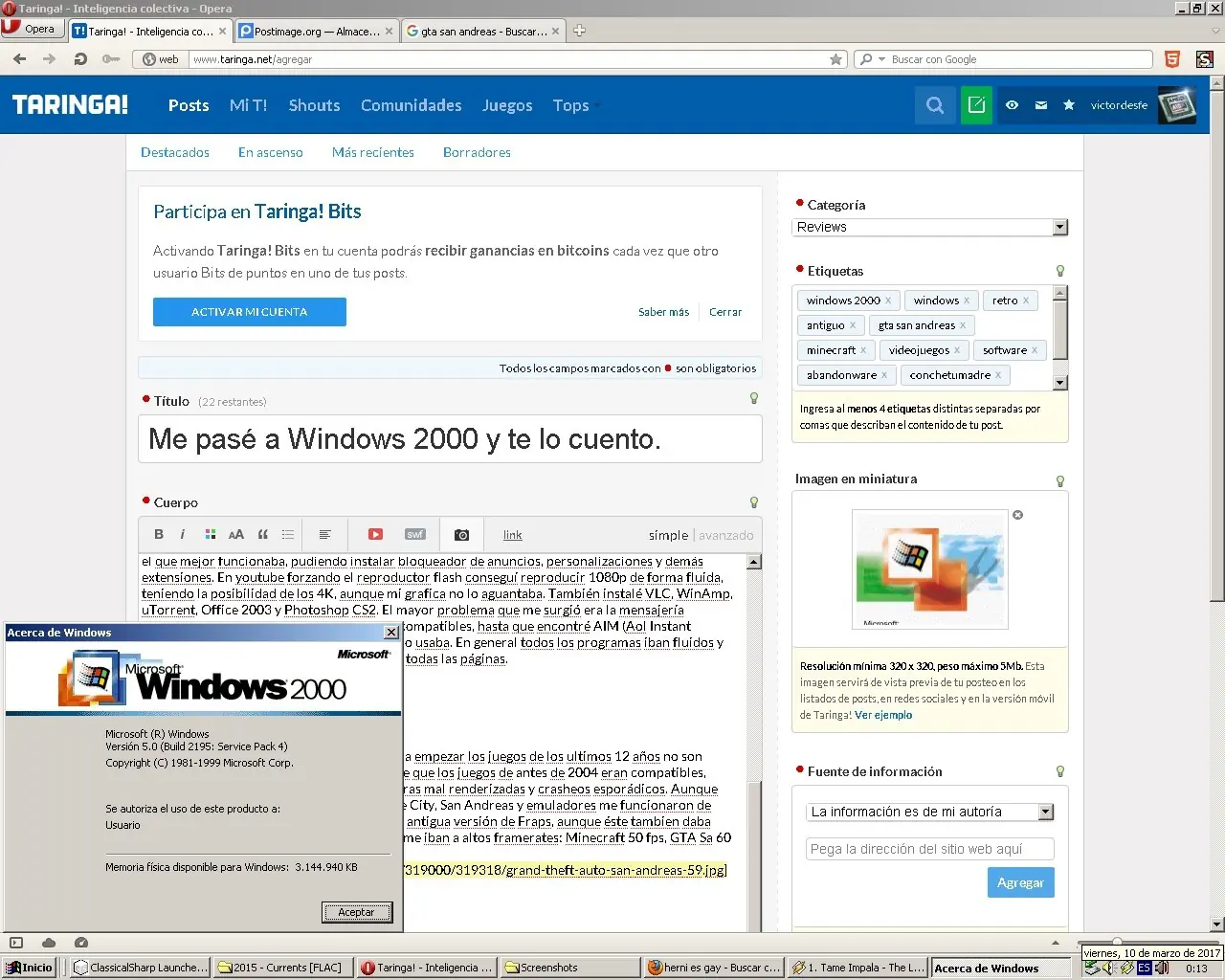Show the Etiquetas hint bulb
The height and width of the screenshot is (980, 1225).
point(1060,271)
